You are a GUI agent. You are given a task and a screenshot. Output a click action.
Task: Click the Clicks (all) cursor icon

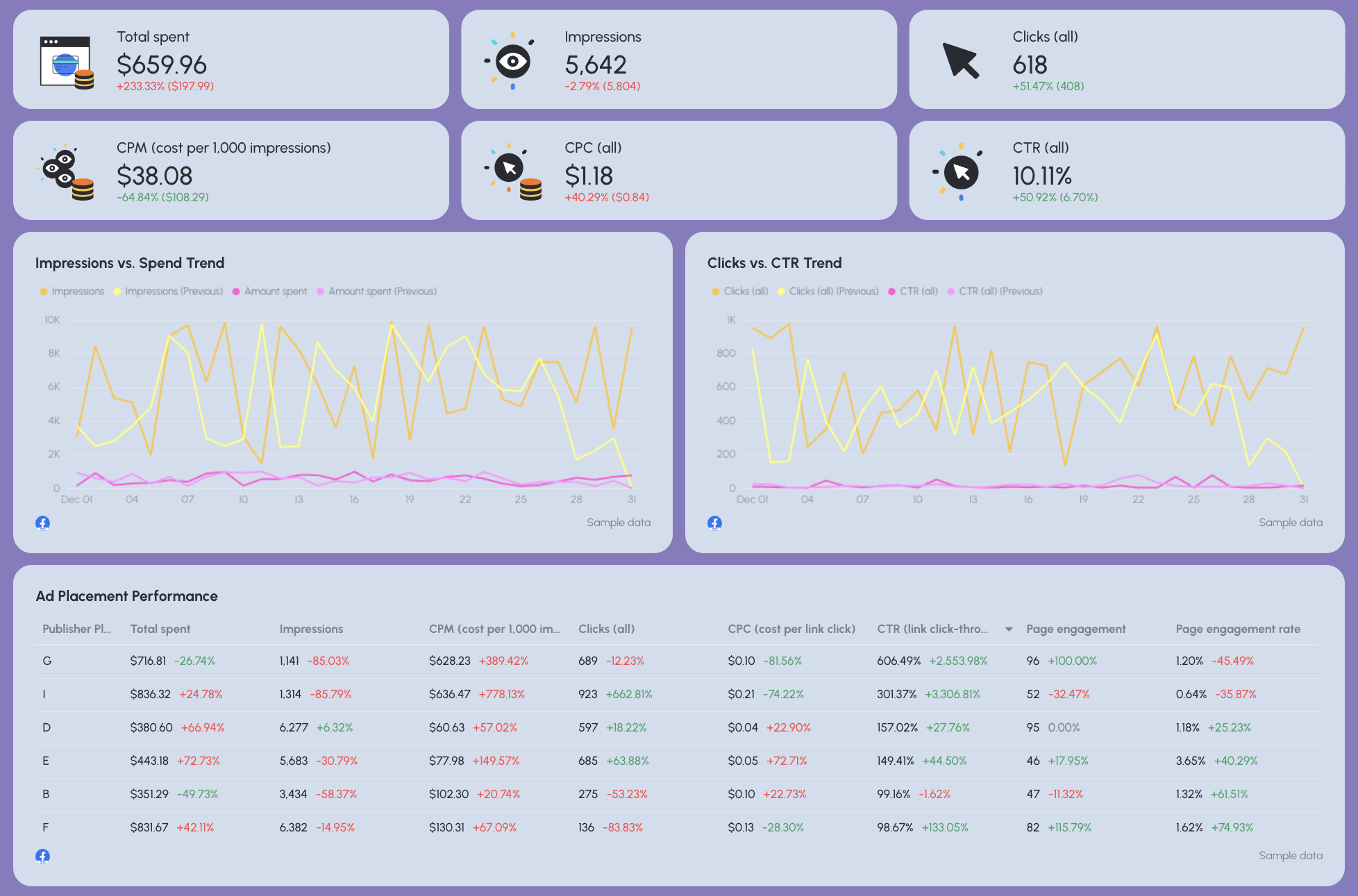960,61
